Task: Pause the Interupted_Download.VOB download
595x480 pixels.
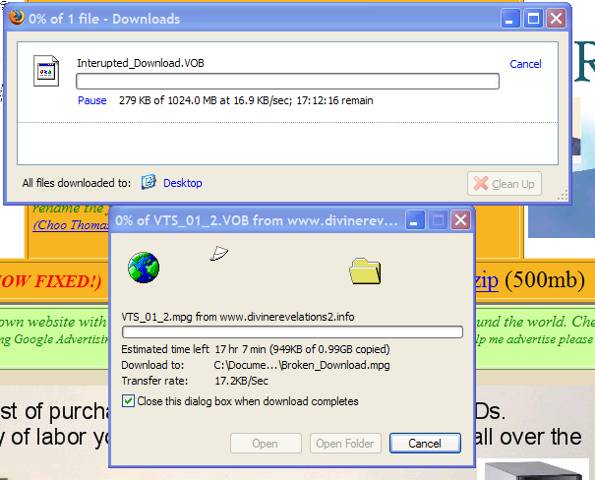Action: (x=92, y=100)
